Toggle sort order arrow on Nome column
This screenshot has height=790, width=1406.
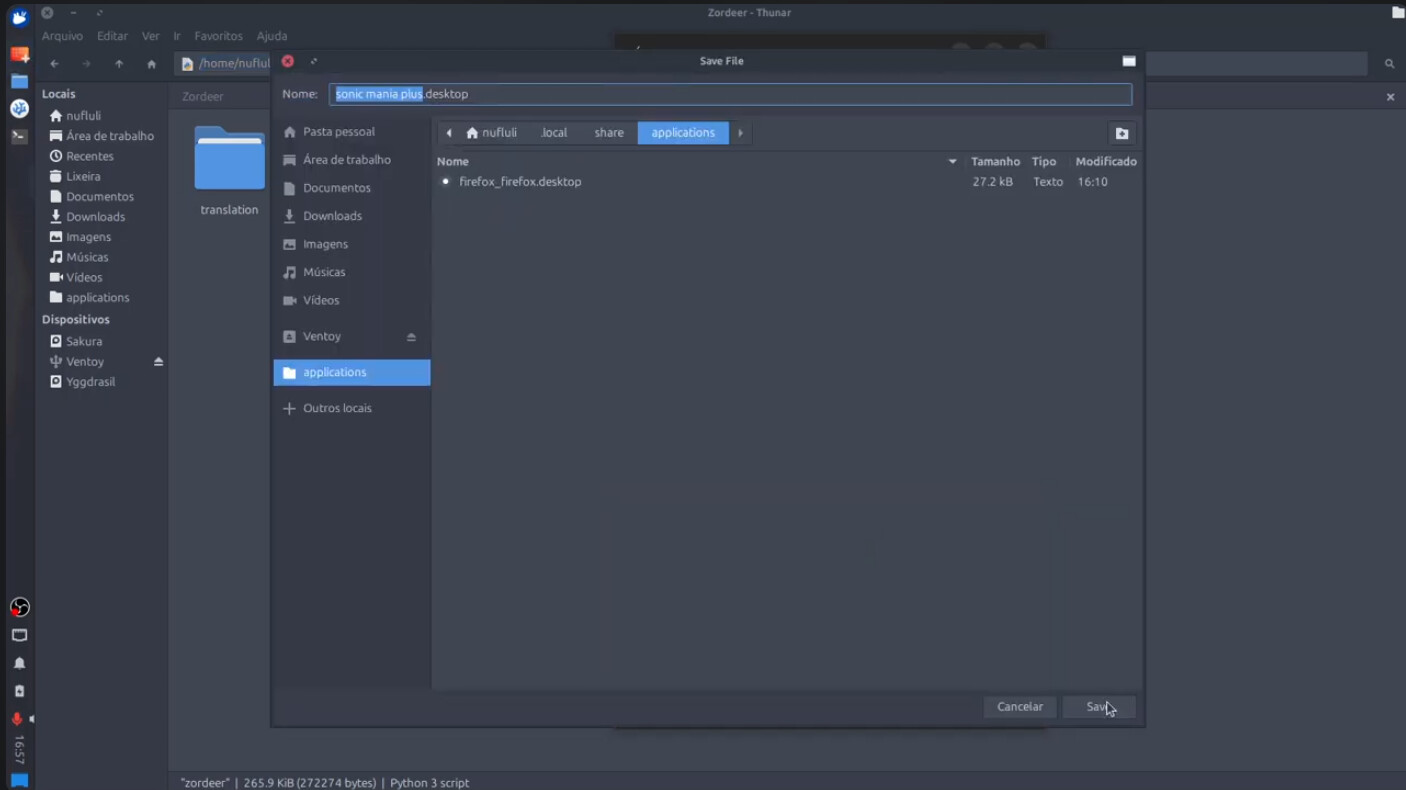click(952, 161)
